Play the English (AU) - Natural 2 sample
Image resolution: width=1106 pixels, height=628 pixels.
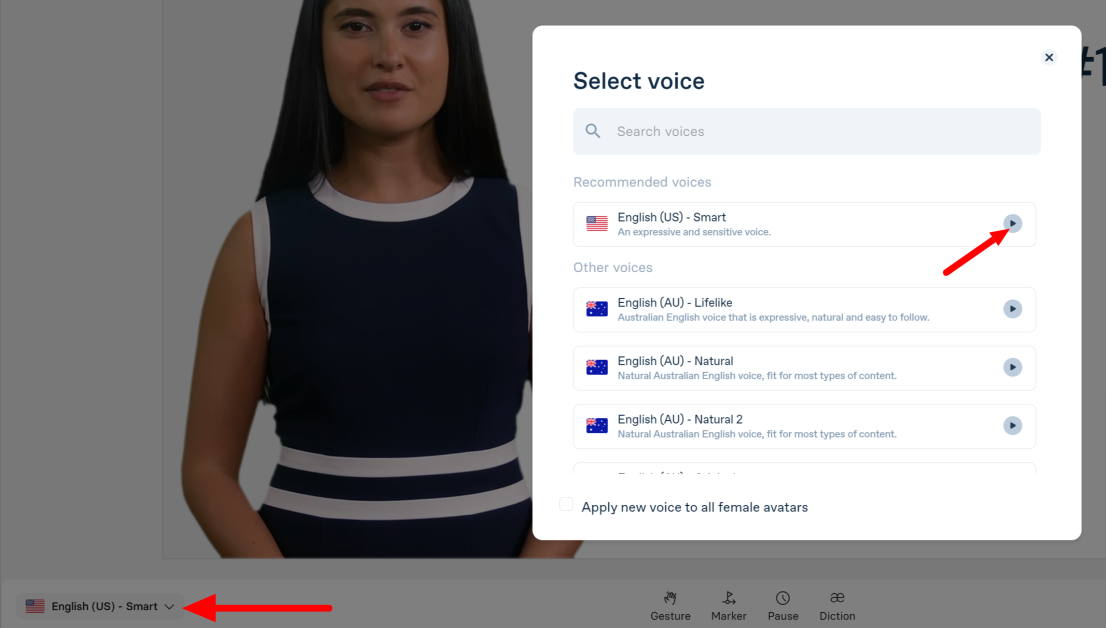tap(1012, 425)
